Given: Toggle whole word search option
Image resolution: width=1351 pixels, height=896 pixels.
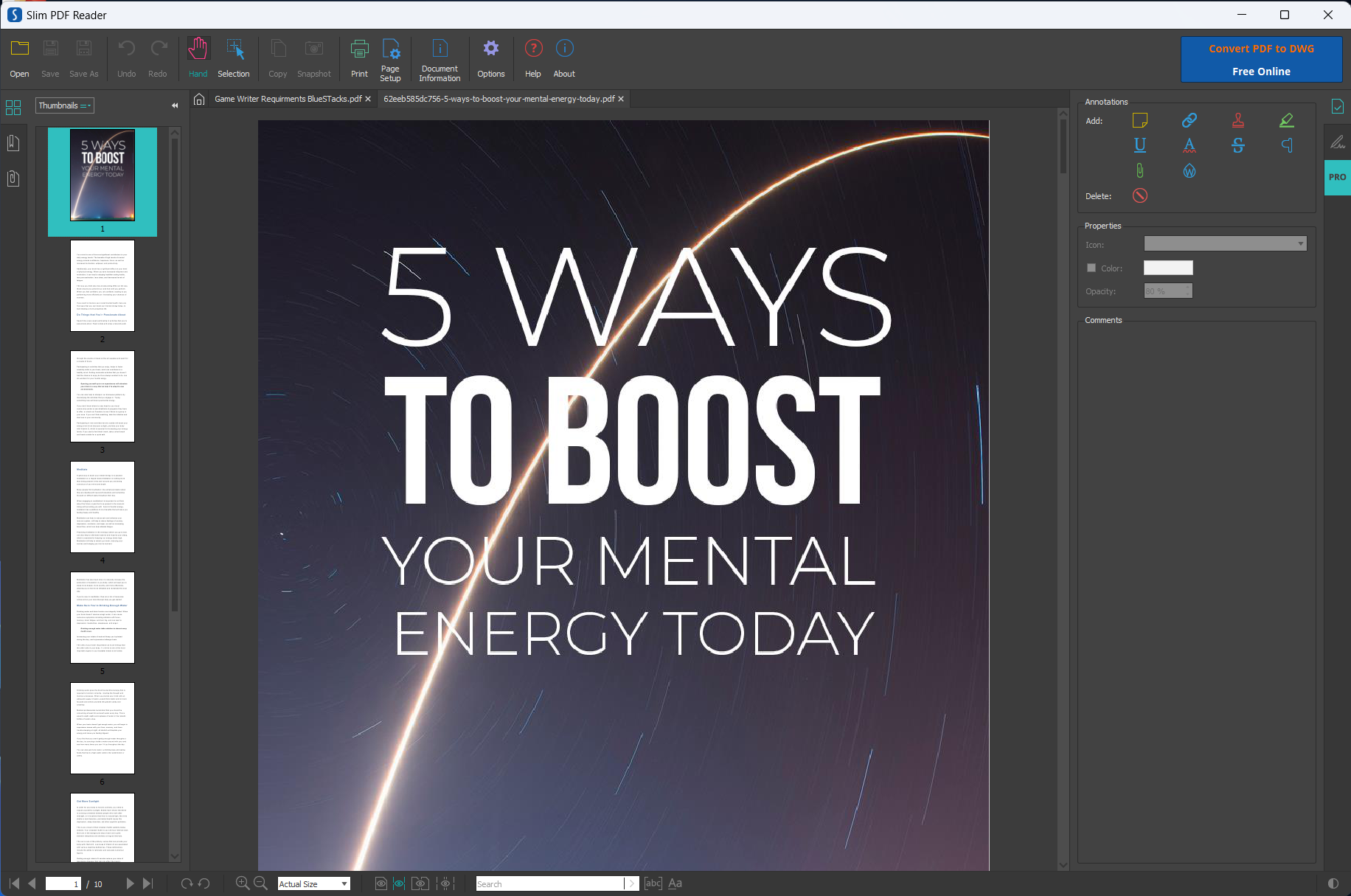Looking at the screenshot, I should pos(653,883).
